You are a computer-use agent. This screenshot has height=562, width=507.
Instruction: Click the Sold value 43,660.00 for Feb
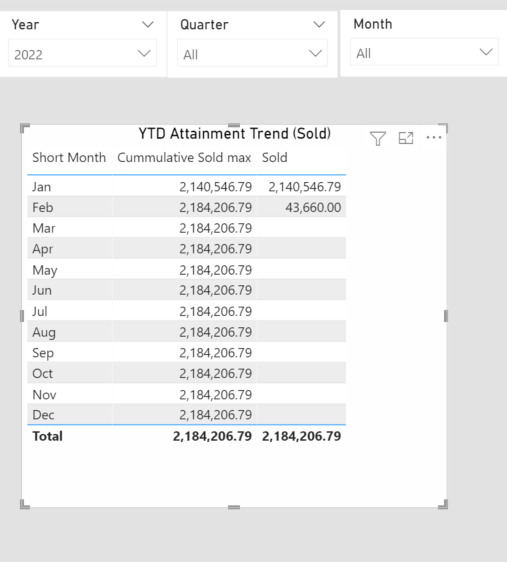point(313,208)
